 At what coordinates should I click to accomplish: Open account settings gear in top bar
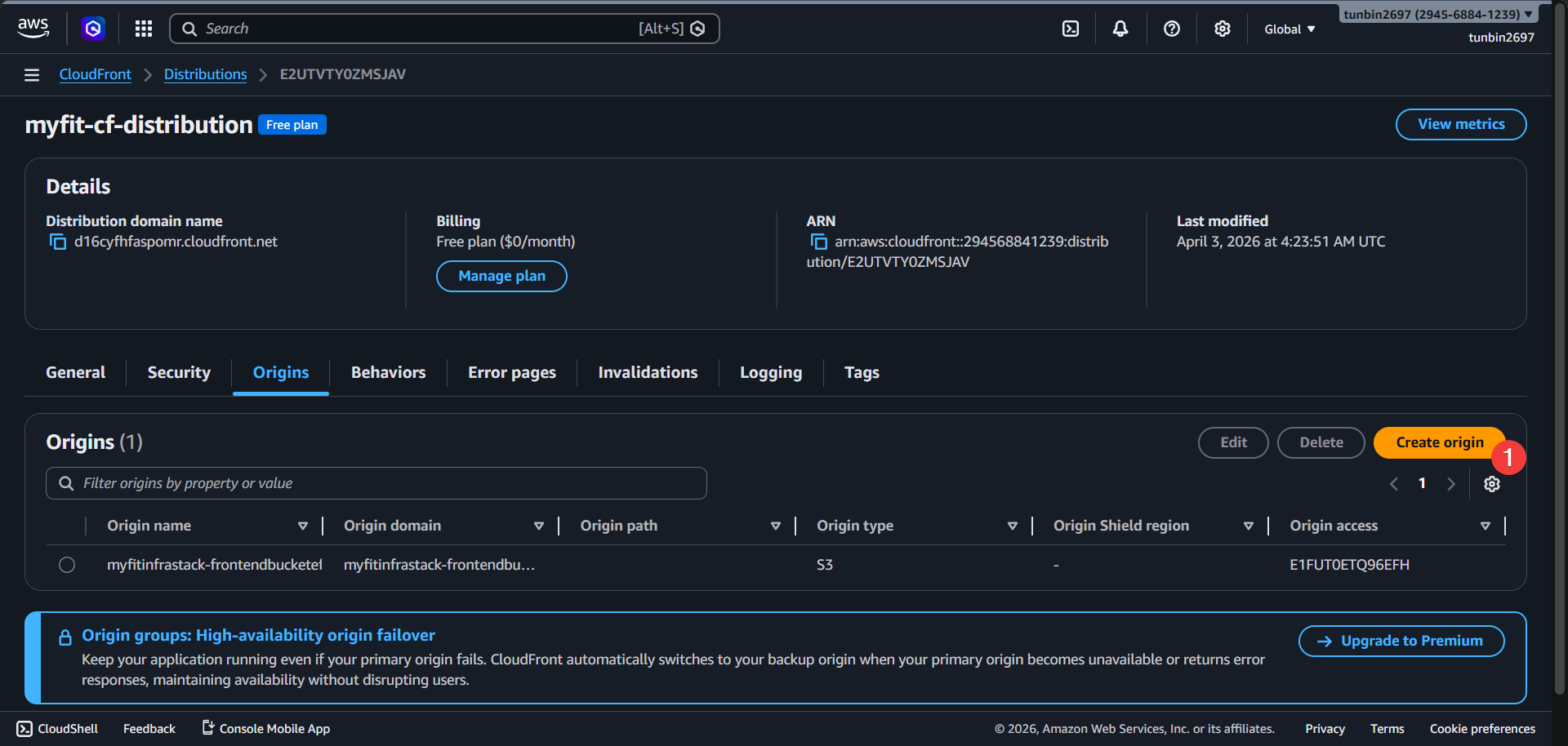click(x=1222, y=28)
